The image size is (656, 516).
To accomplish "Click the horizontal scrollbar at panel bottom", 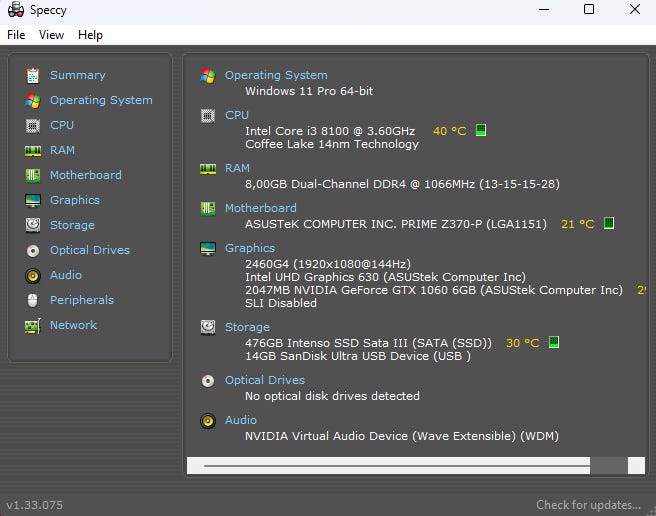I will (x=396, y=466).
